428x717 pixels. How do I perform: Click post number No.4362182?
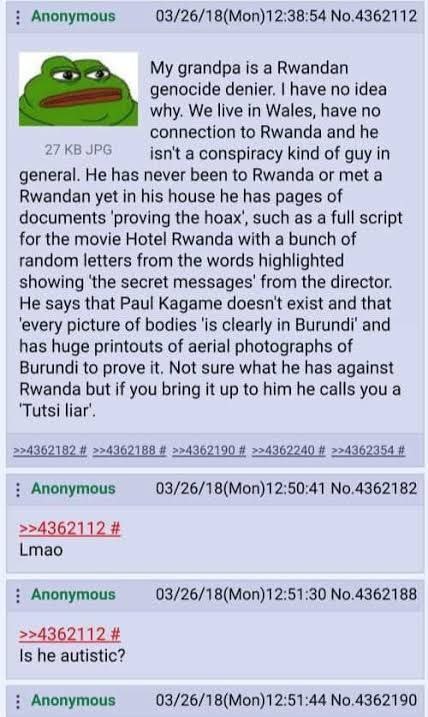tap(374, 488)
